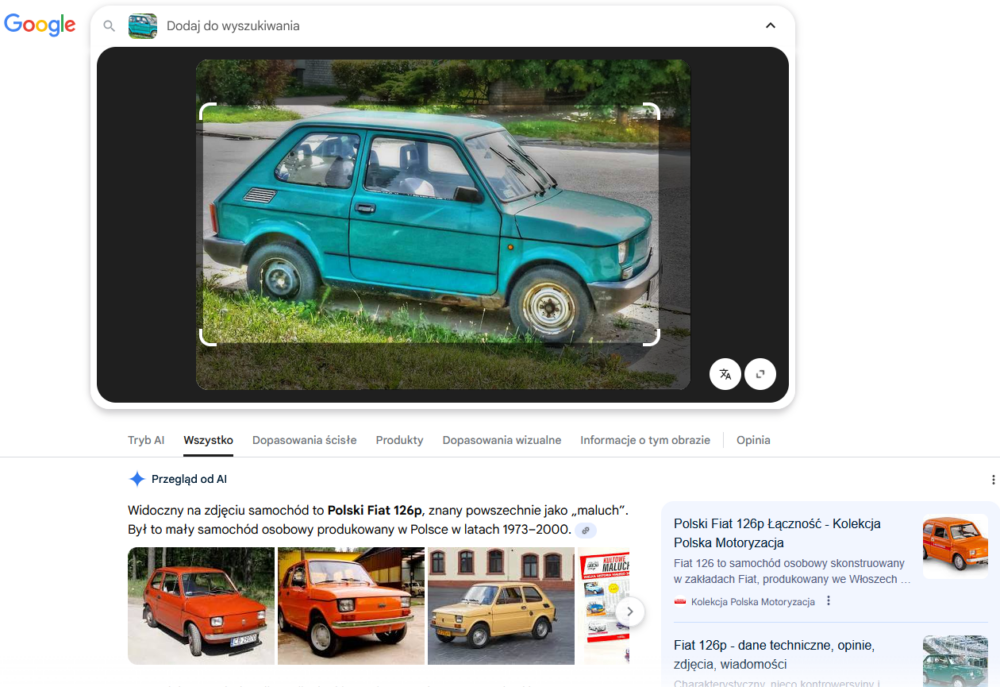Click the Opinia feedback link
The width and height of the screenshot is (1000, 687).
(x=753, y=440)
